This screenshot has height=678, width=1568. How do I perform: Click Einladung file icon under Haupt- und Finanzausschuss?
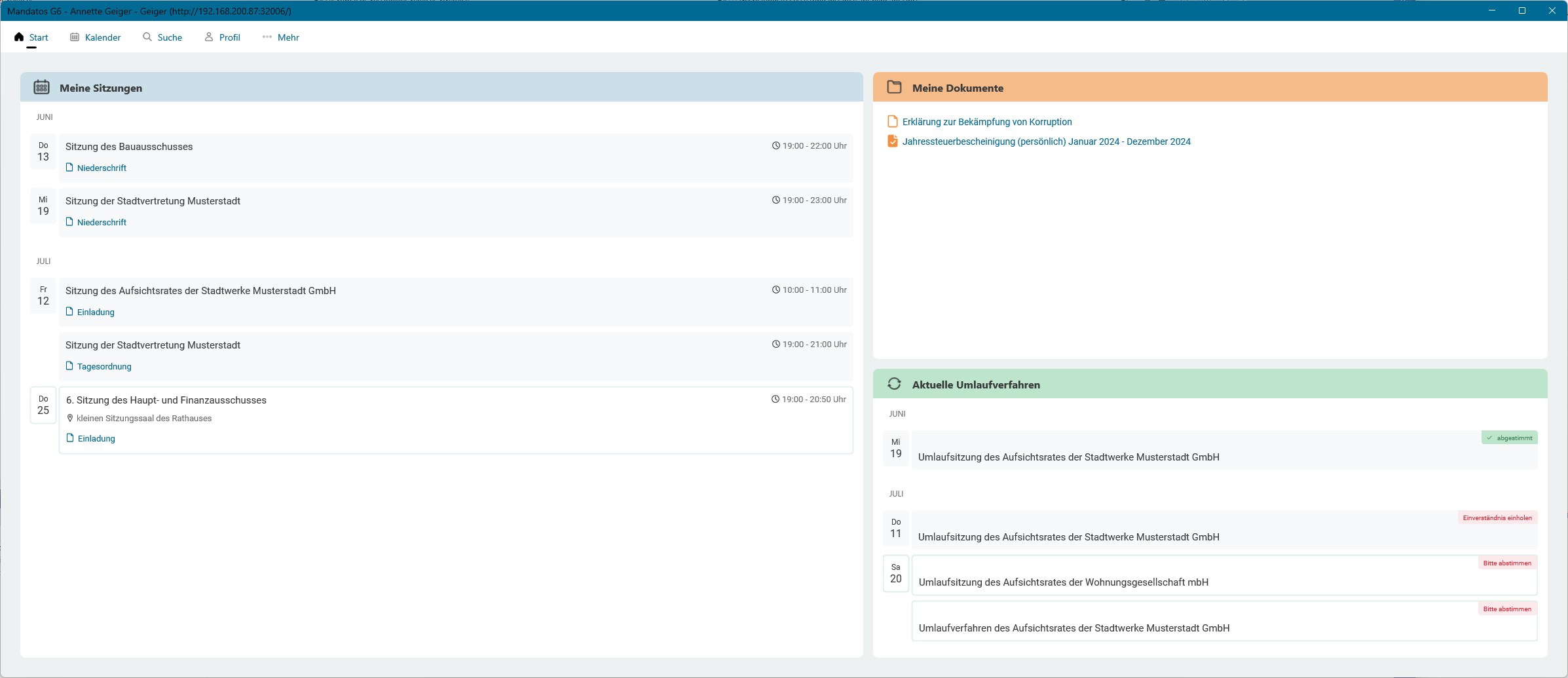70,438
